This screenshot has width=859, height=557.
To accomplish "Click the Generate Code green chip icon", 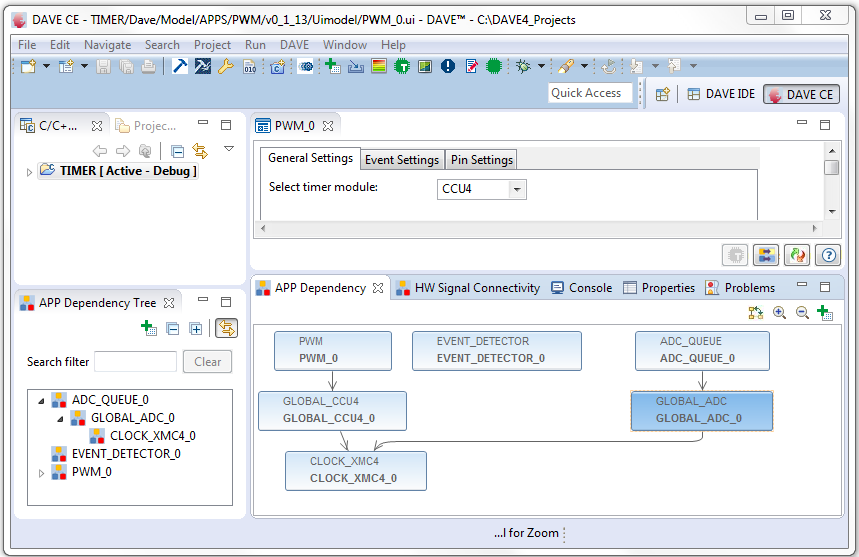I will [x=494, y=67].
